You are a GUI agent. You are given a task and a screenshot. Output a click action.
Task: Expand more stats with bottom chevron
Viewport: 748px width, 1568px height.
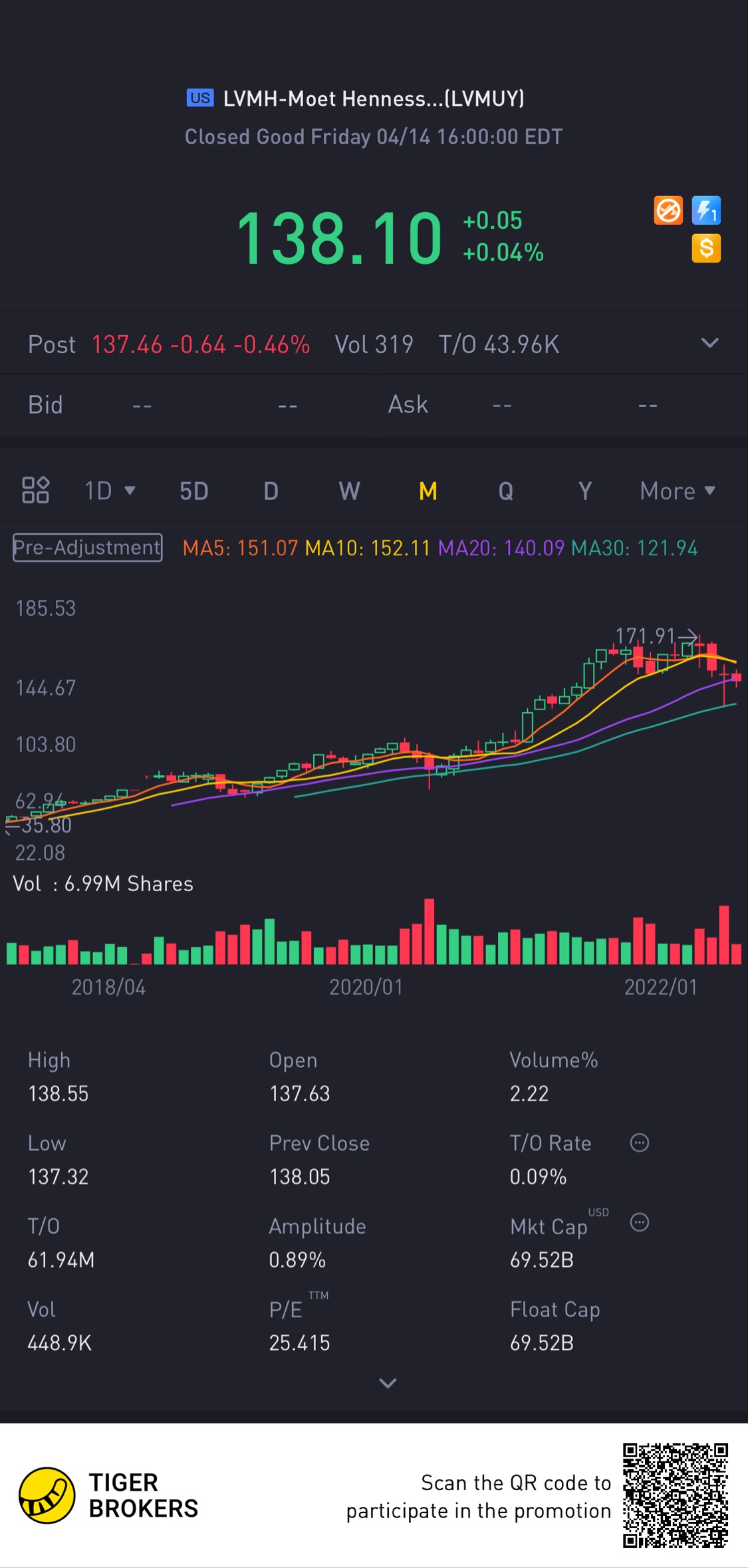[388, 1383]
